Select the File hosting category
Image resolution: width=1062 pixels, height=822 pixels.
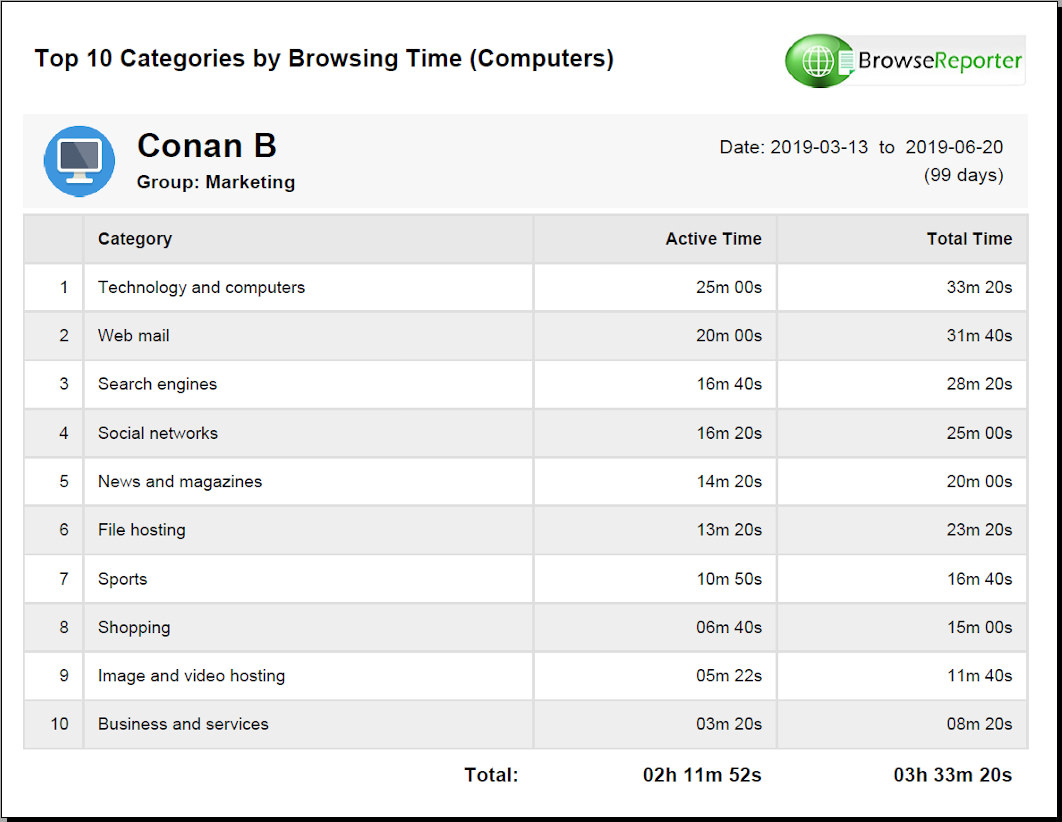[x=142, y=530]
